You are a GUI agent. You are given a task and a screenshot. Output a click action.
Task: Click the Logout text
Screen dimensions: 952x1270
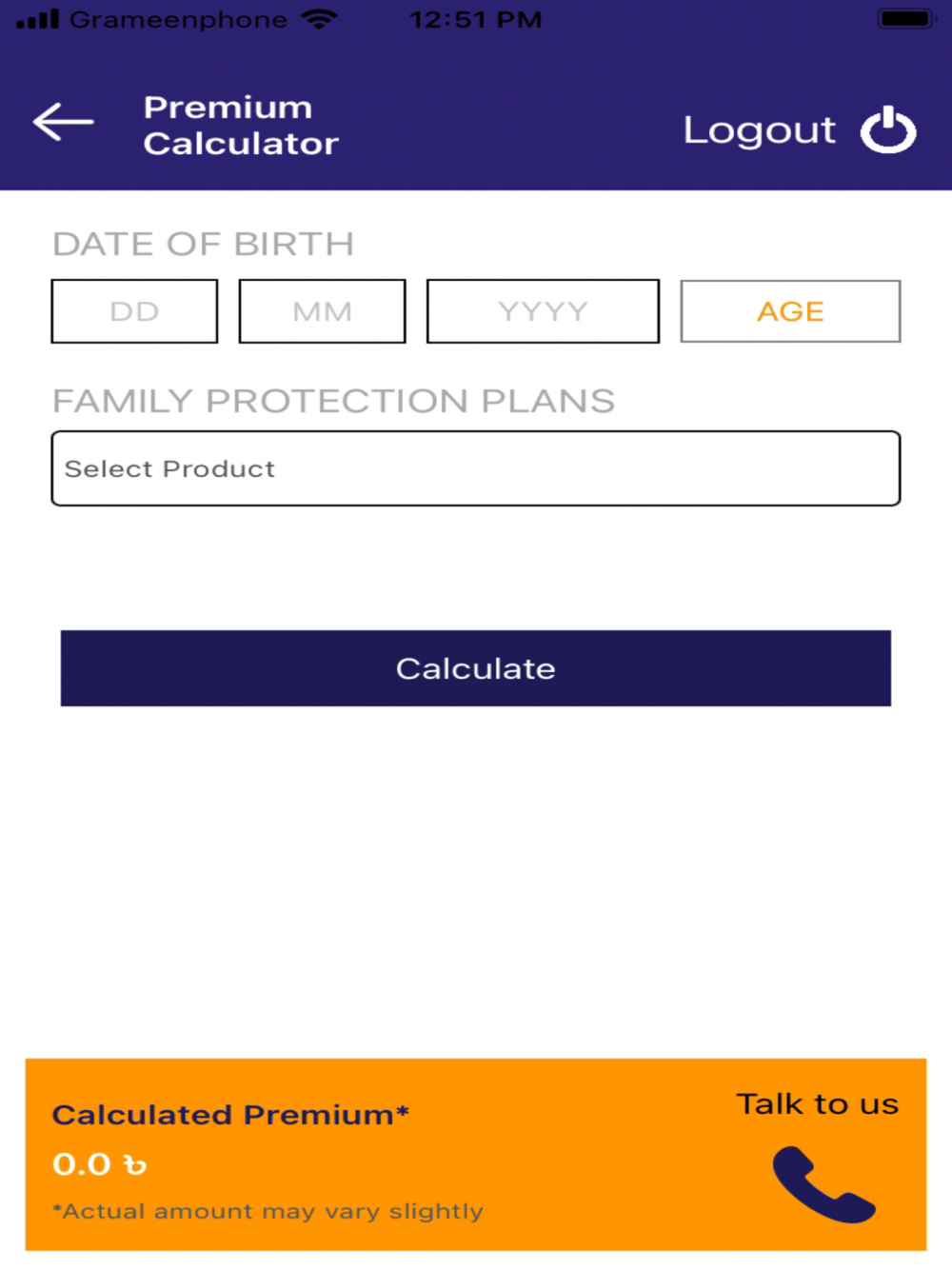759,130
